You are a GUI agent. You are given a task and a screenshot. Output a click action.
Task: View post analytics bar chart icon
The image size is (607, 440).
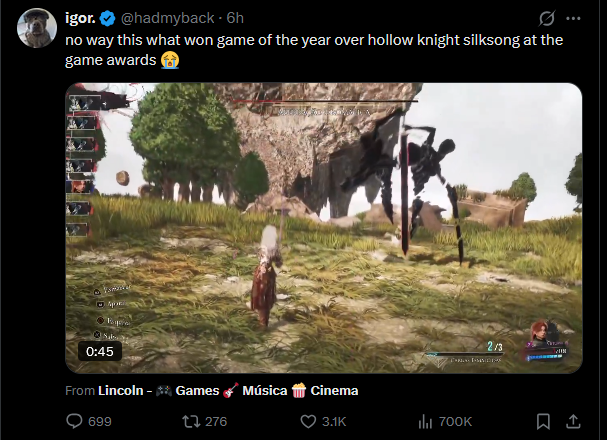[x=425, y=421]
